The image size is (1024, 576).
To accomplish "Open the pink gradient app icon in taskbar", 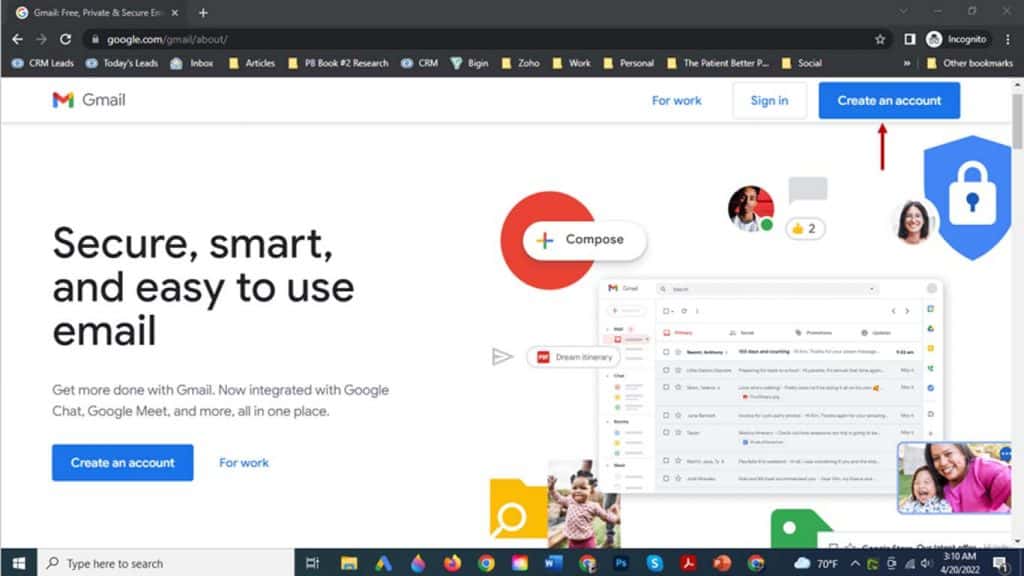I will [x=520, y=563].
